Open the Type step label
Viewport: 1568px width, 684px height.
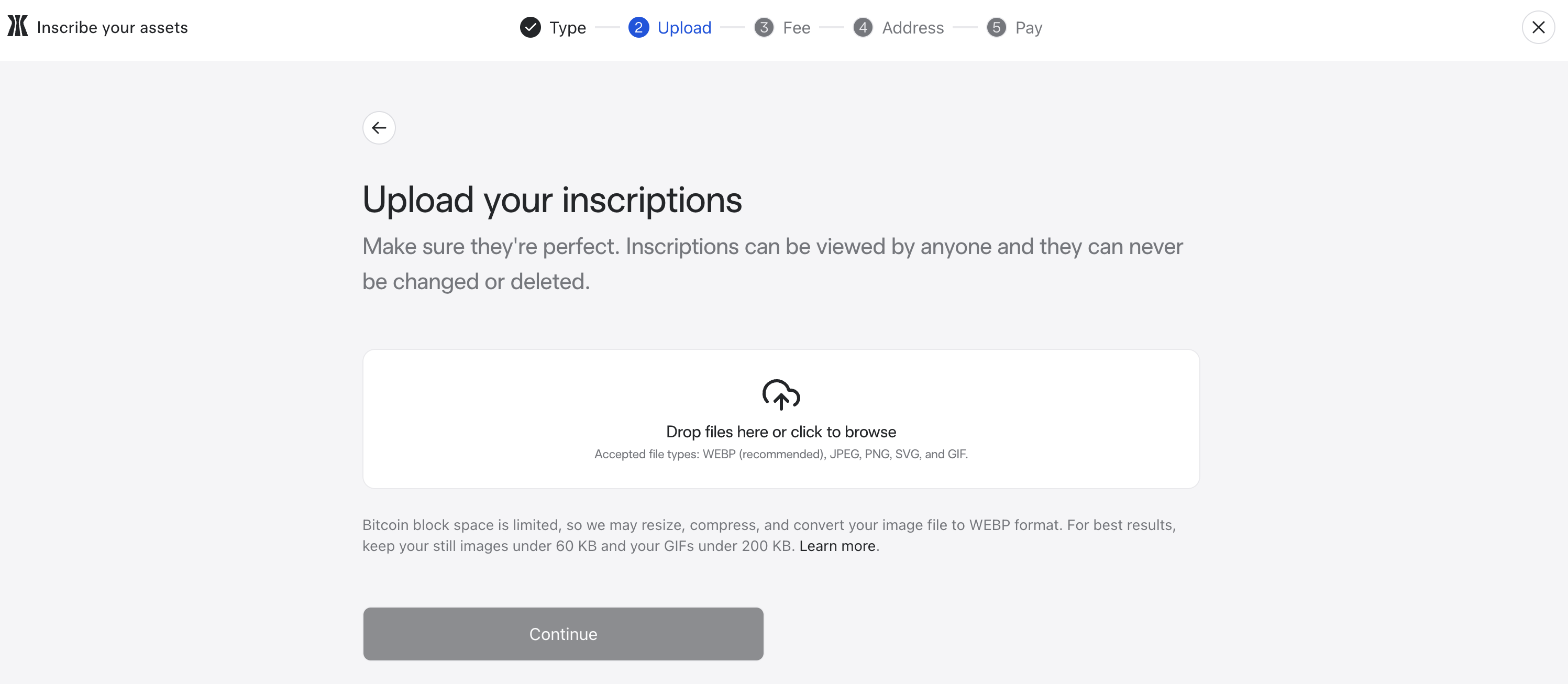click(x=567, y=28)
